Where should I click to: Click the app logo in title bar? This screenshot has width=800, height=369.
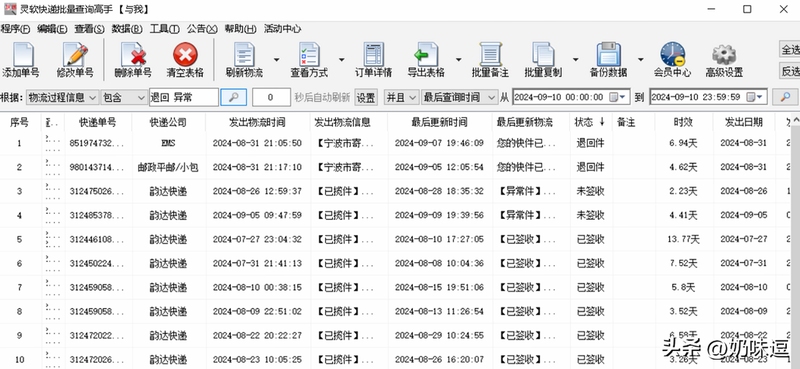(10, 9)
